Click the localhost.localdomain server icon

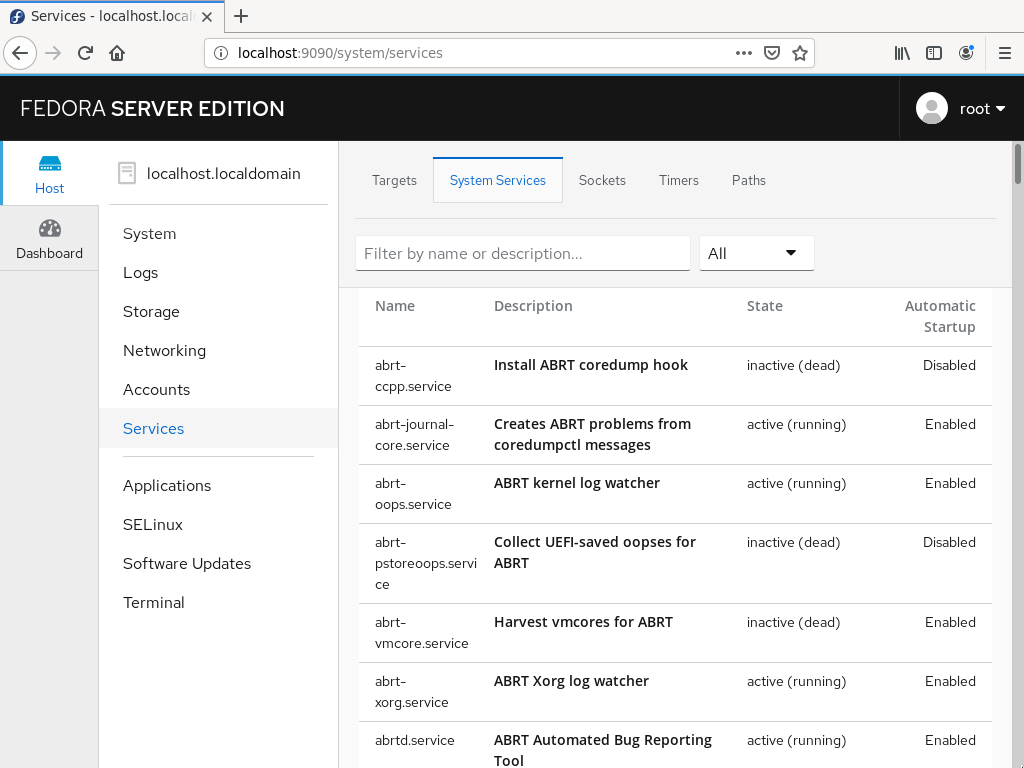click(x=127, y=173)
